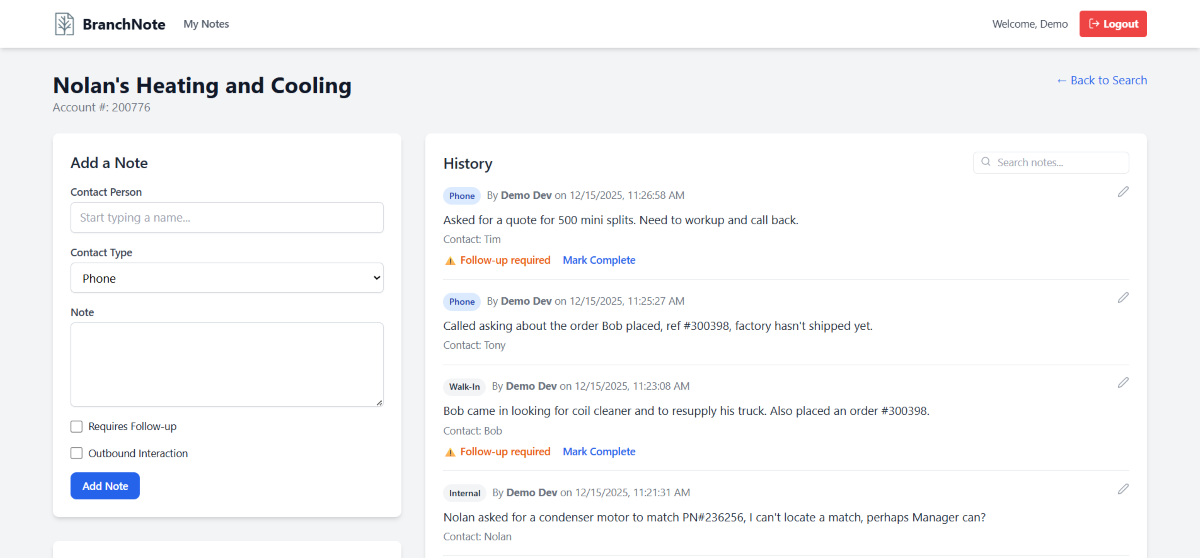Mark Tim's mini splits note complete

[x=599, y=260]
